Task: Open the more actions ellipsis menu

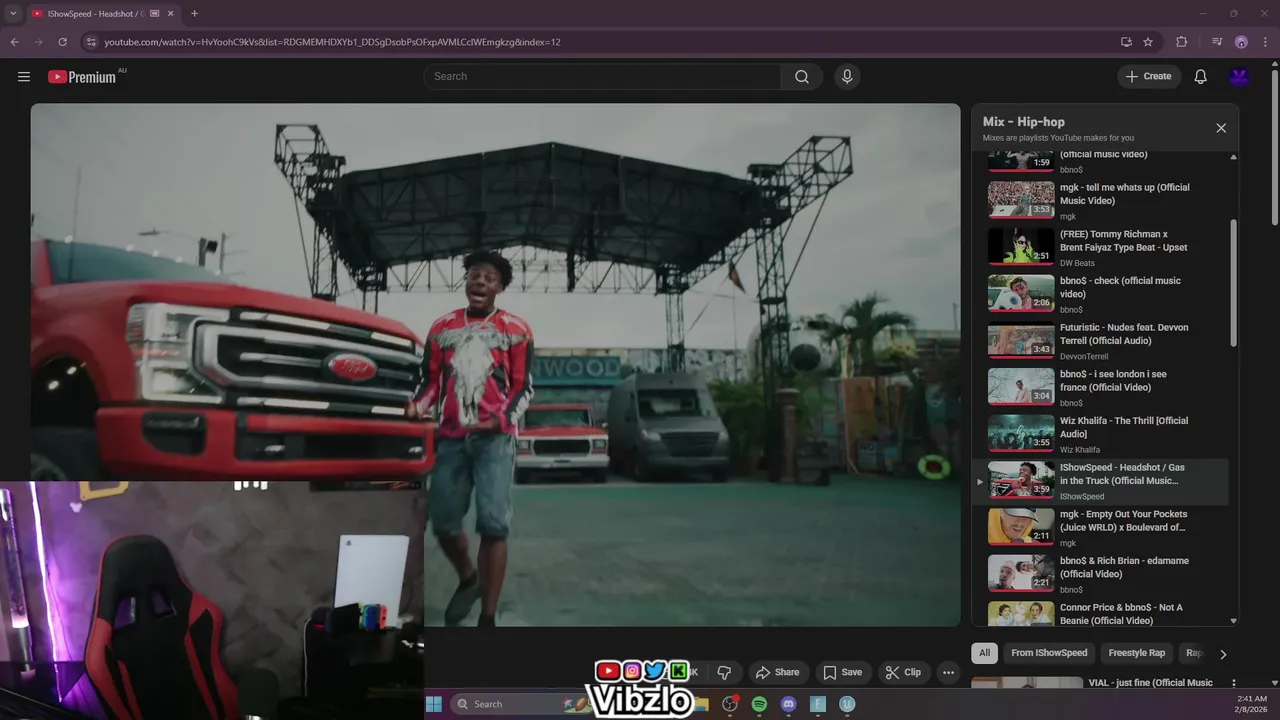Action: tap(948, 672)
